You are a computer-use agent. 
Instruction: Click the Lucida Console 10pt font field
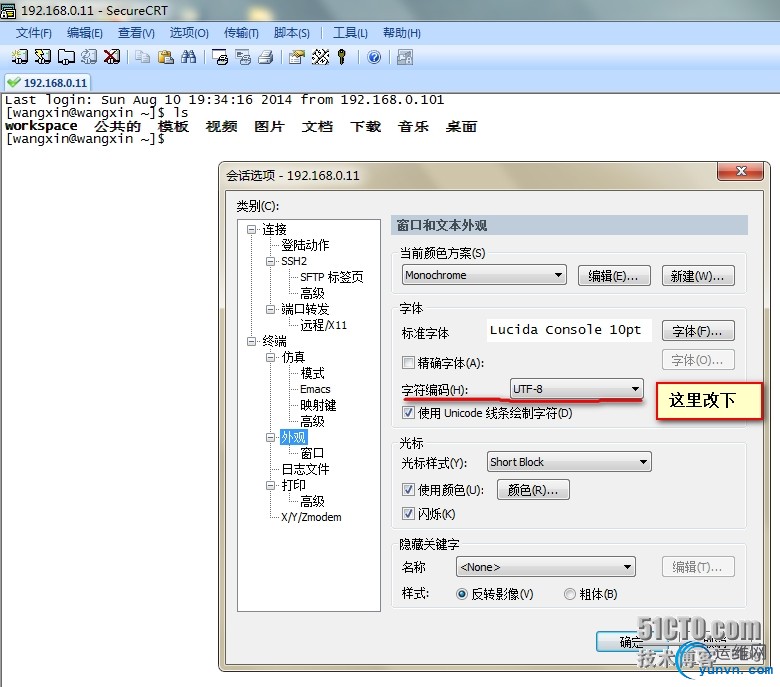pos(569,330)
